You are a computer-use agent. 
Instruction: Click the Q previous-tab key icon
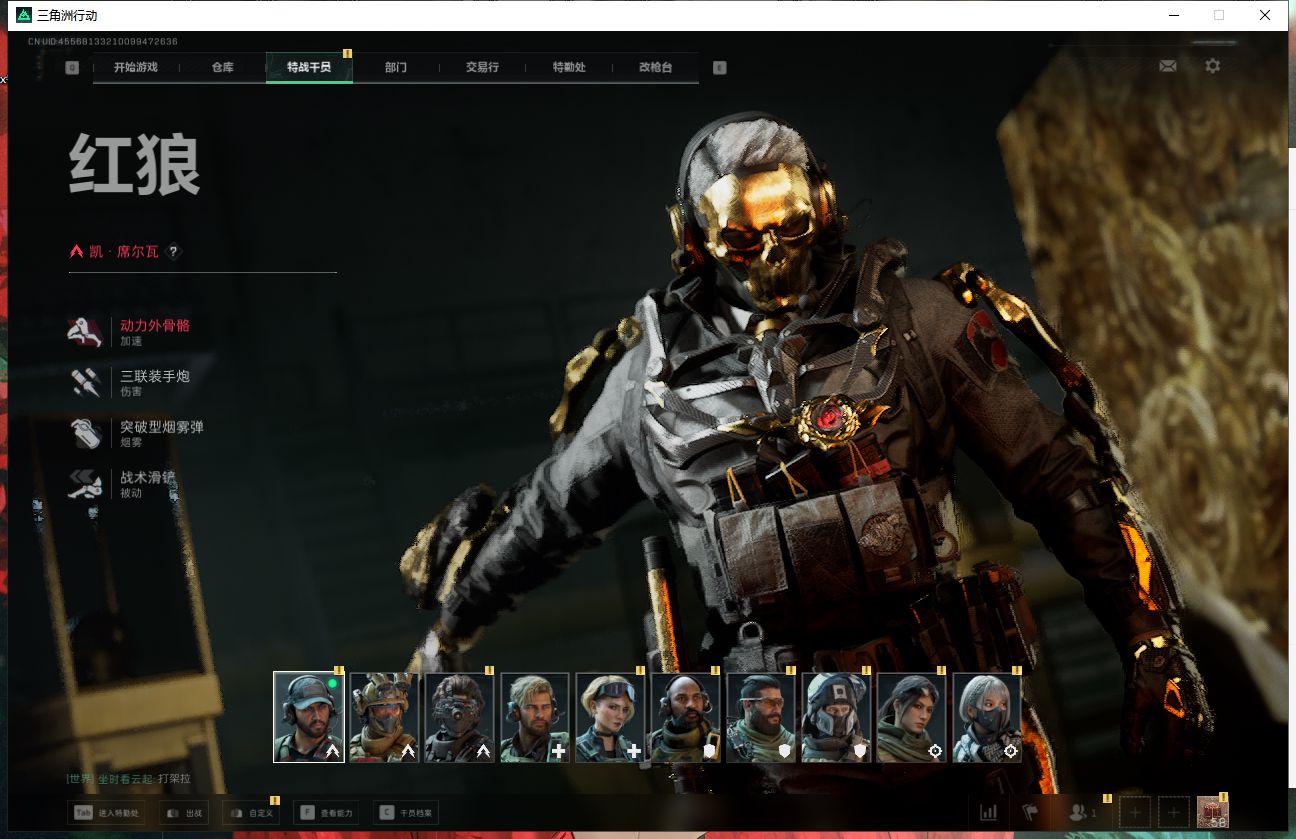coord(72,68)
